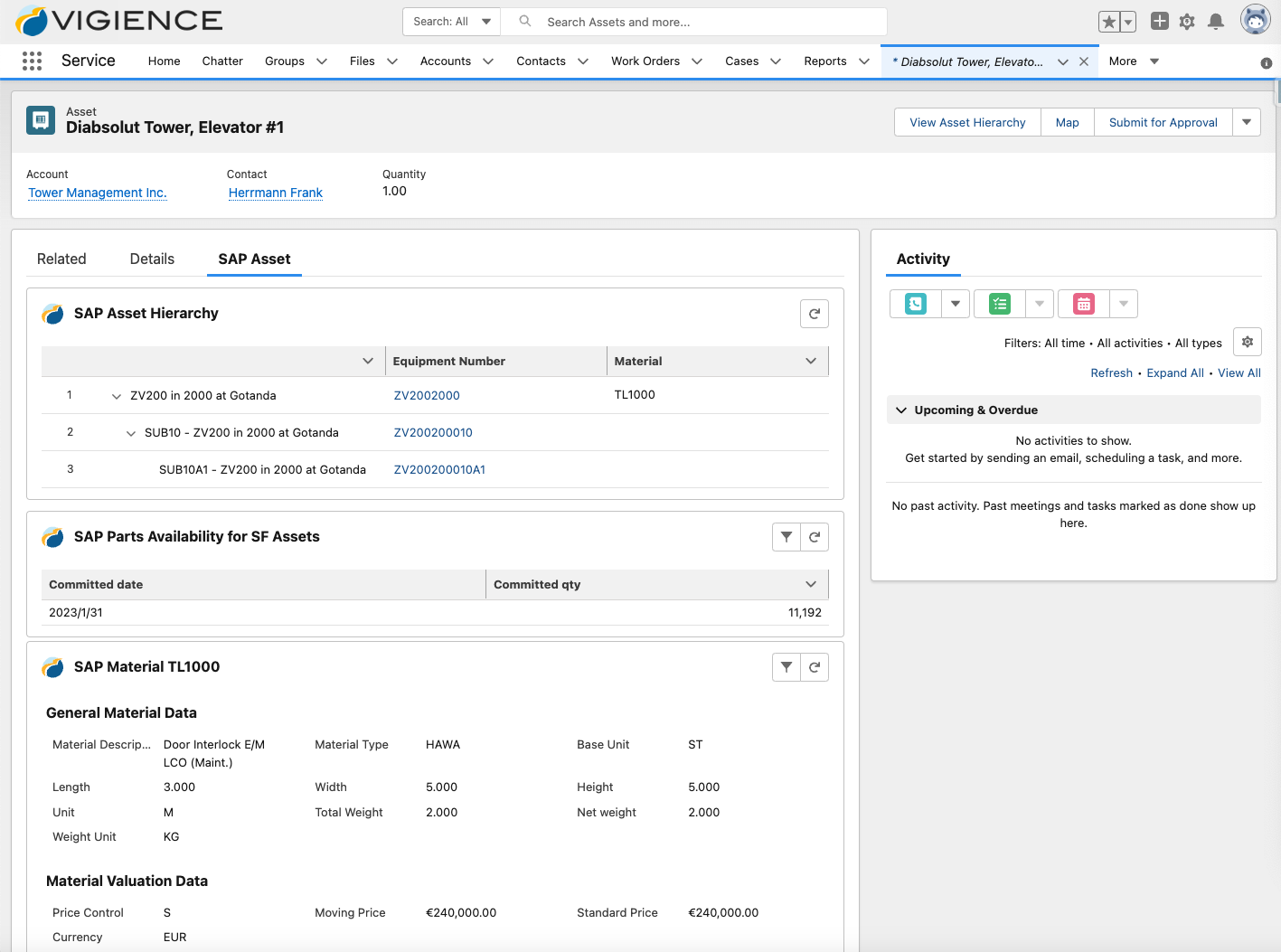The width and height of the screenshot is (1281, 952).
Task: Filter the SAP Material TL1000 panel
Action: [786, 667]
